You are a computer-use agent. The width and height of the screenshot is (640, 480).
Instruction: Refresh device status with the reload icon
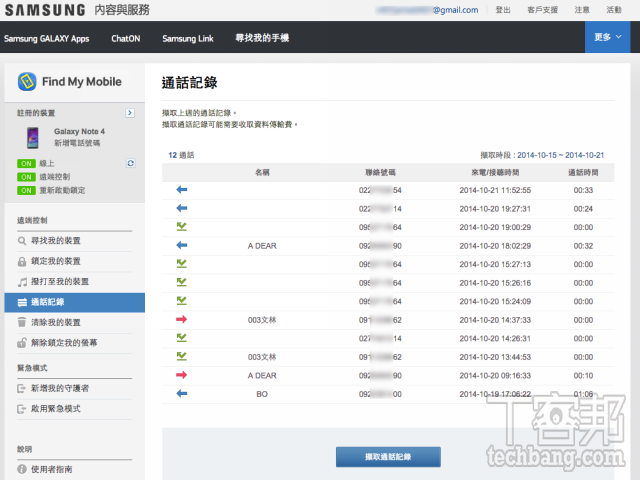tap(131, 163)
